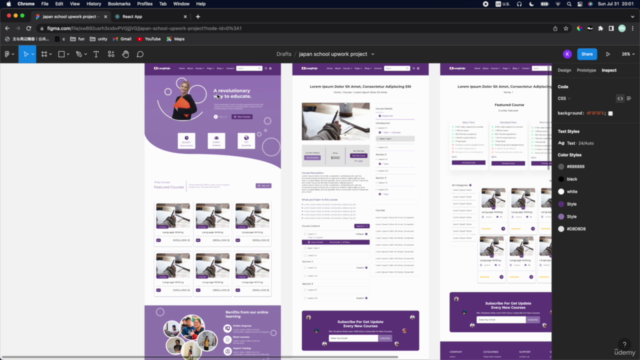Open the user avatar K
Viewport: 640px width, 360px height.
point(567,54)
